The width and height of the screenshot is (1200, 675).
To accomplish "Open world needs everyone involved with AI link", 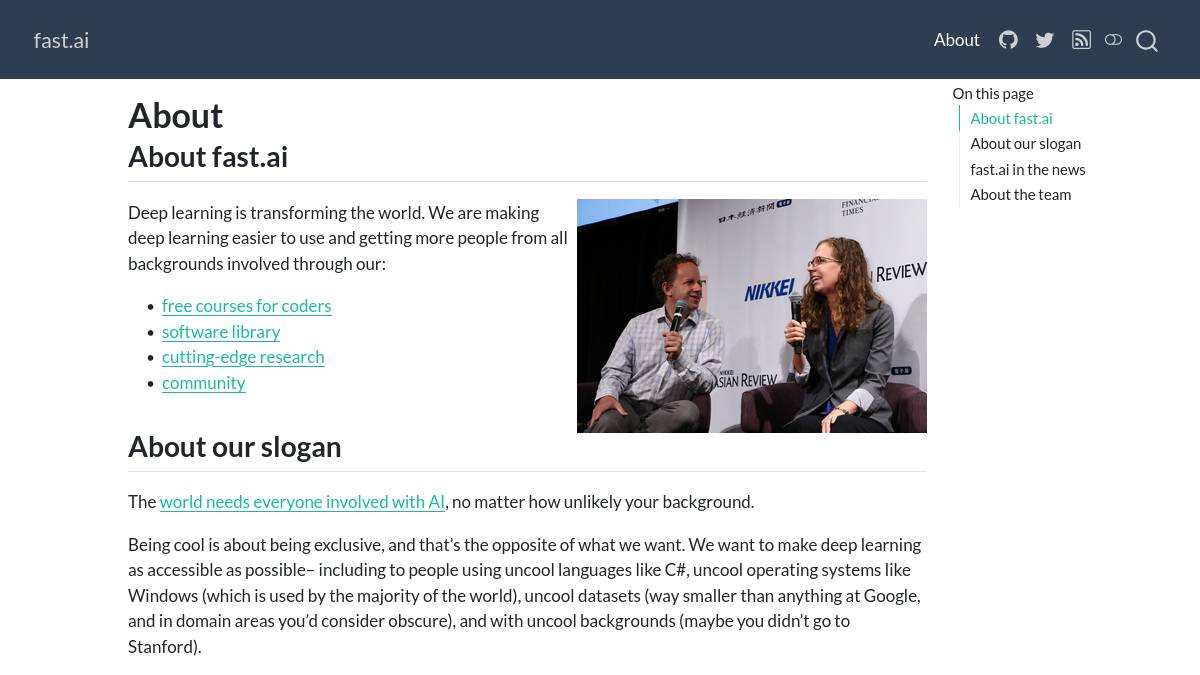I will tap(302, 502).
